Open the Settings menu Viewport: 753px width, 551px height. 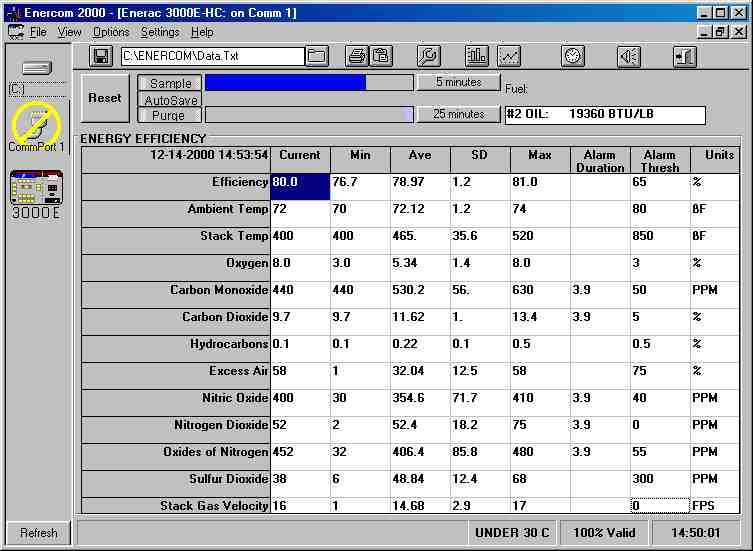[160, 32]
